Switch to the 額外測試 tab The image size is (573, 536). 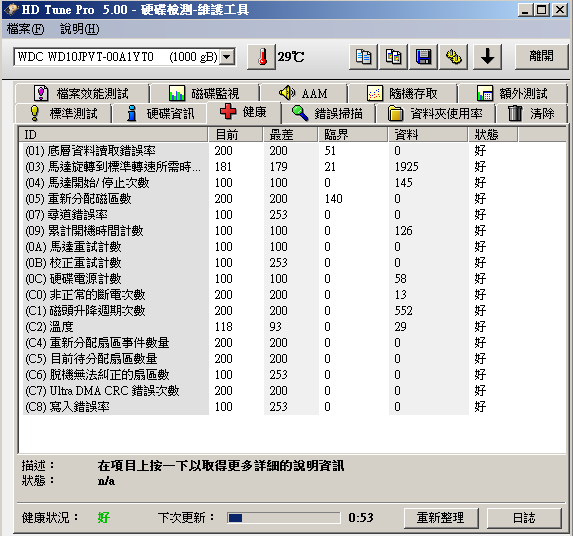point(512,94)
